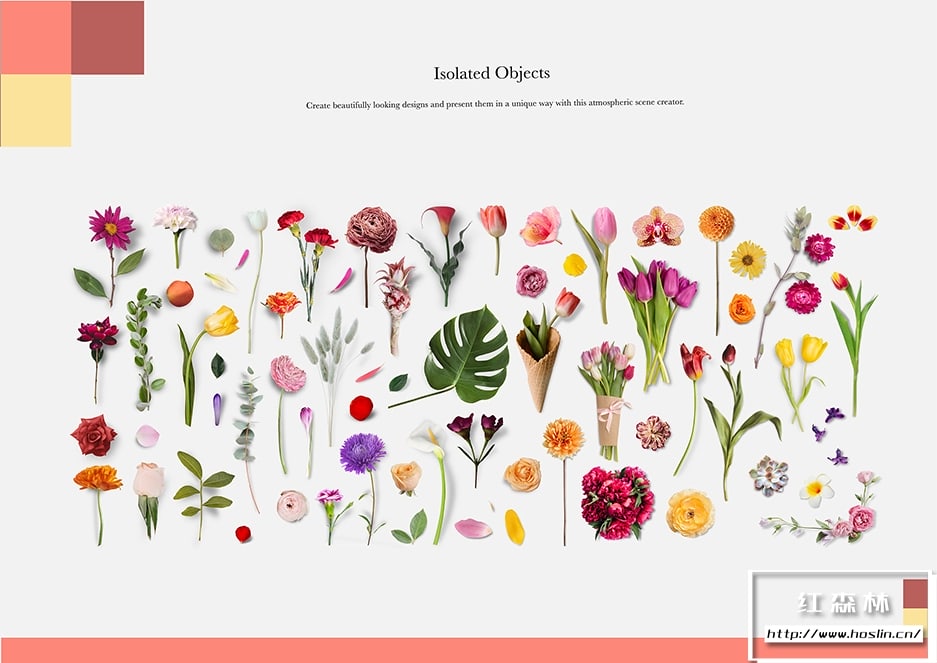
Task: Select the pair of red carnations
Action: [x=308, y=264]
